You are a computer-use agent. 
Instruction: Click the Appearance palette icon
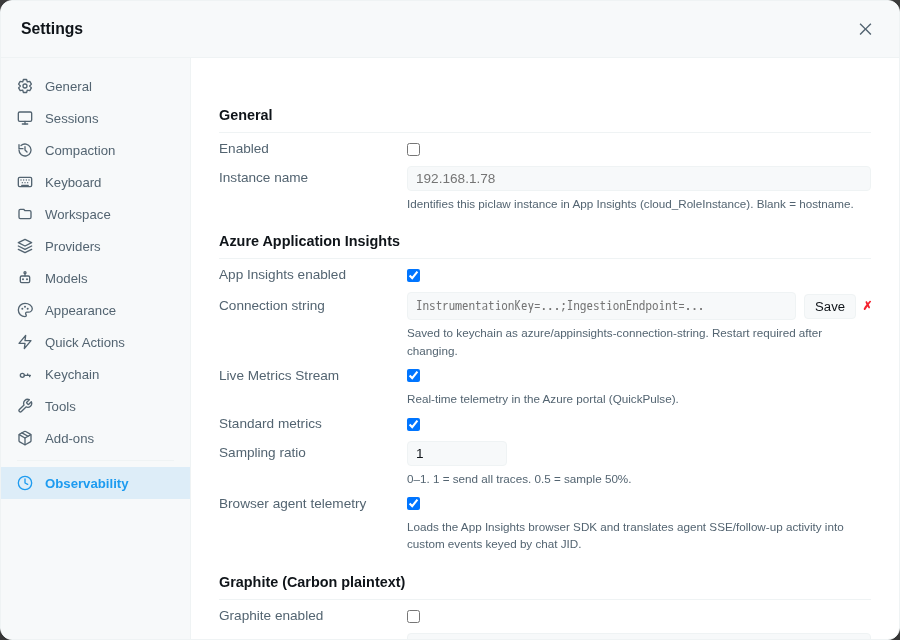pyautogui.click(x=25, y=311)
